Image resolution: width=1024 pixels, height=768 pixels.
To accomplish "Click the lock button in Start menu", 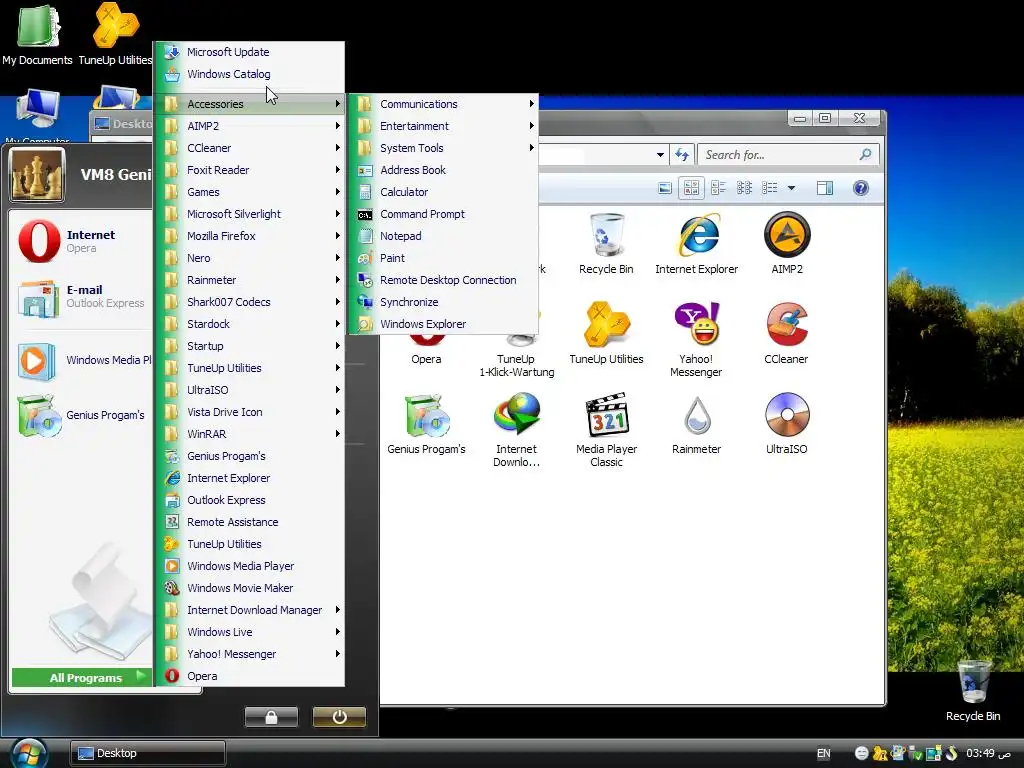I will coord(271,717).
